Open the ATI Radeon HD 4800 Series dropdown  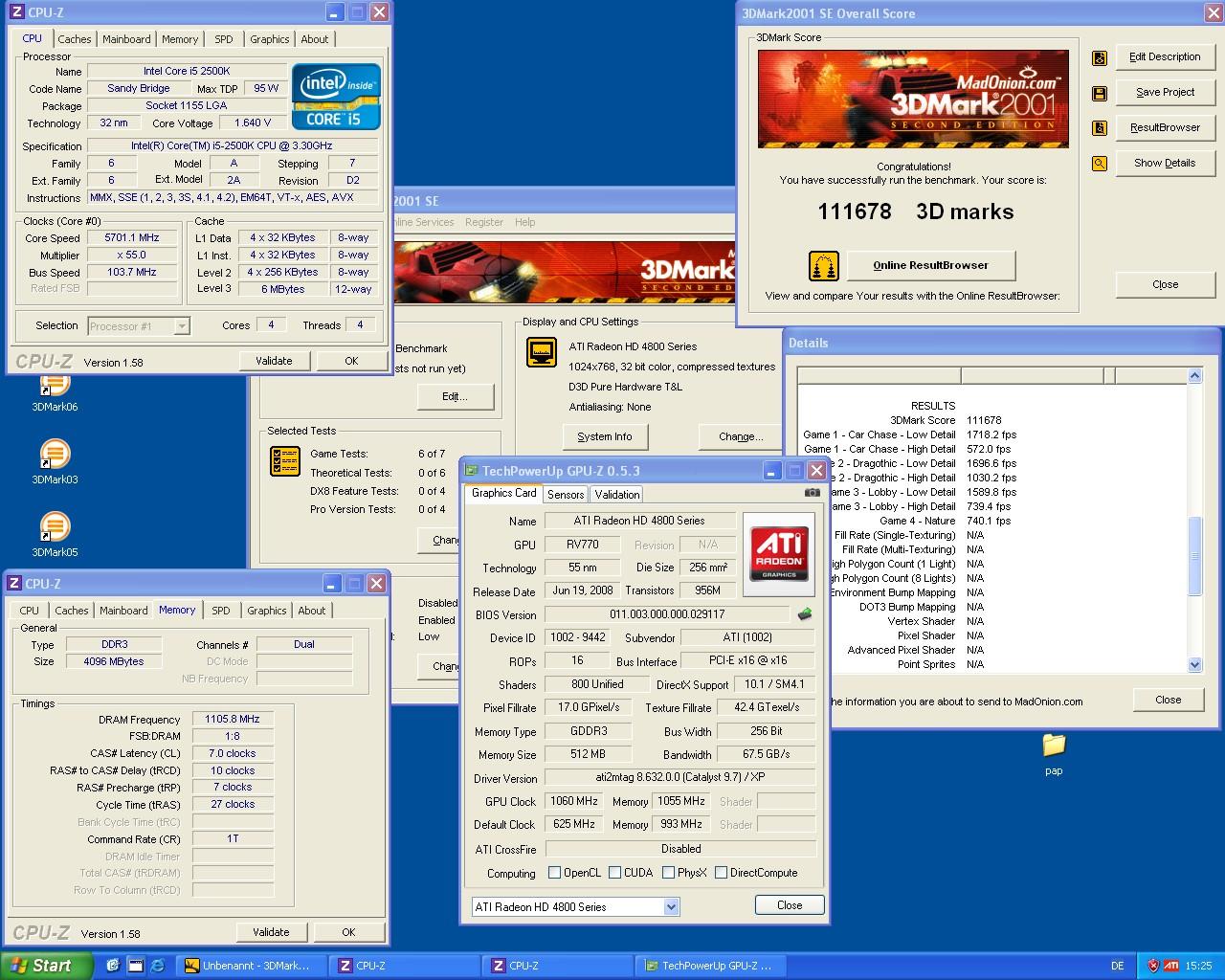[x=671, y=906]
